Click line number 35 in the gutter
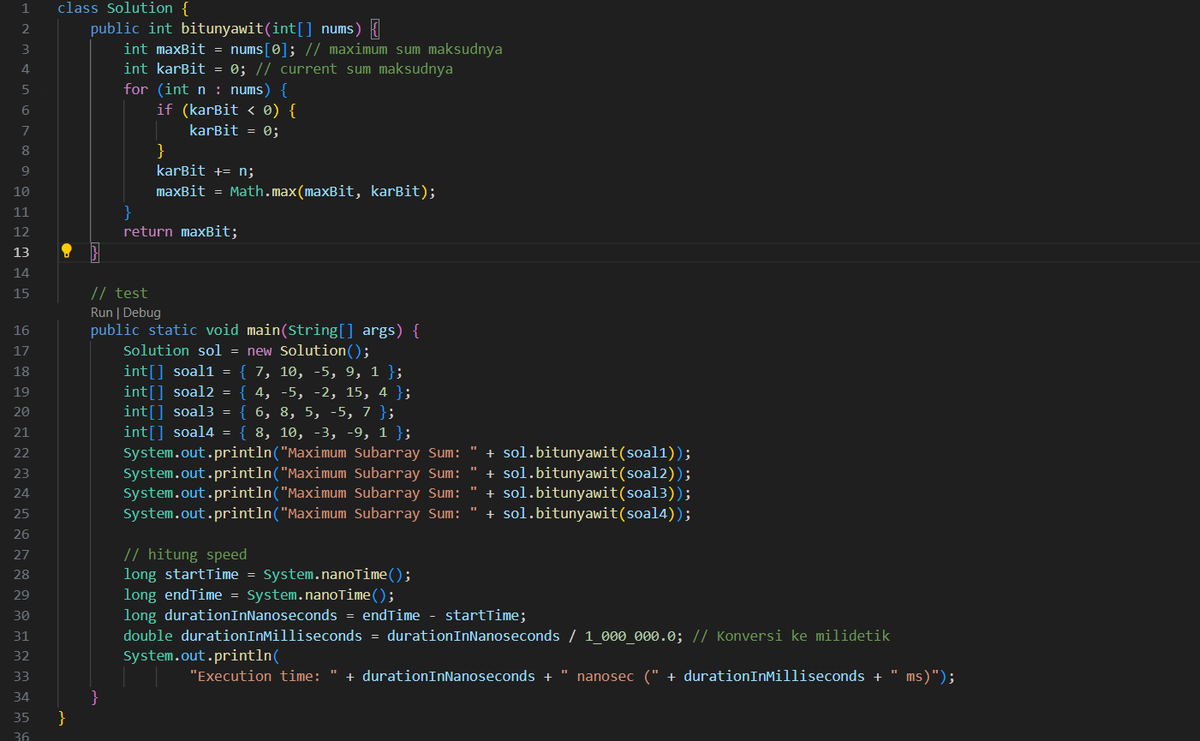This screenshot has height=741, width=1200. [22, 717]
